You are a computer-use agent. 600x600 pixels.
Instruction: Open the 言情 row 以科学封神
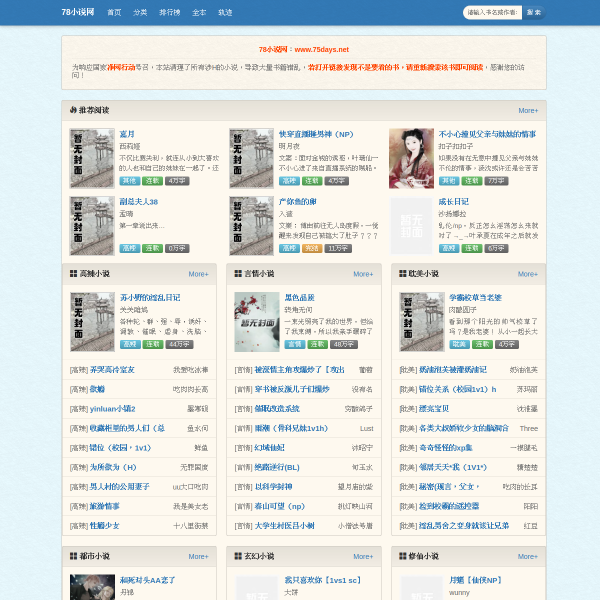tap(273, 487)
